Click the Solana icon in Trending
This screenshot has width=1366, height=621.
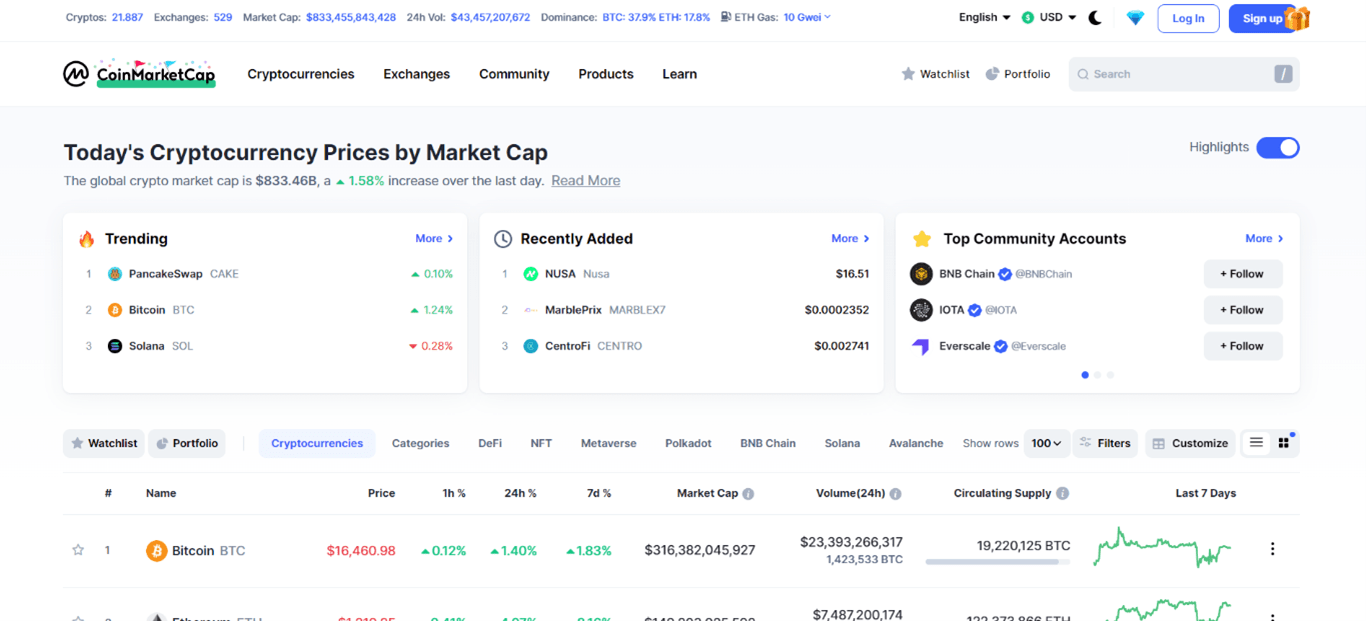pyautogui.click(x=115, y=346)
